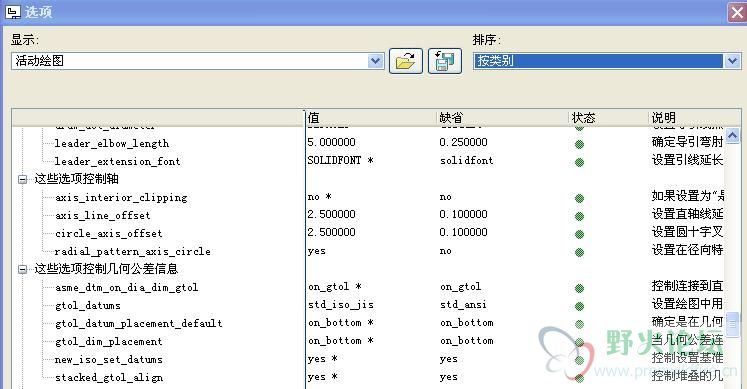Click the 2.500000 value of circle_axis_offset
747x389 pixels.
[x=332, y=232]
